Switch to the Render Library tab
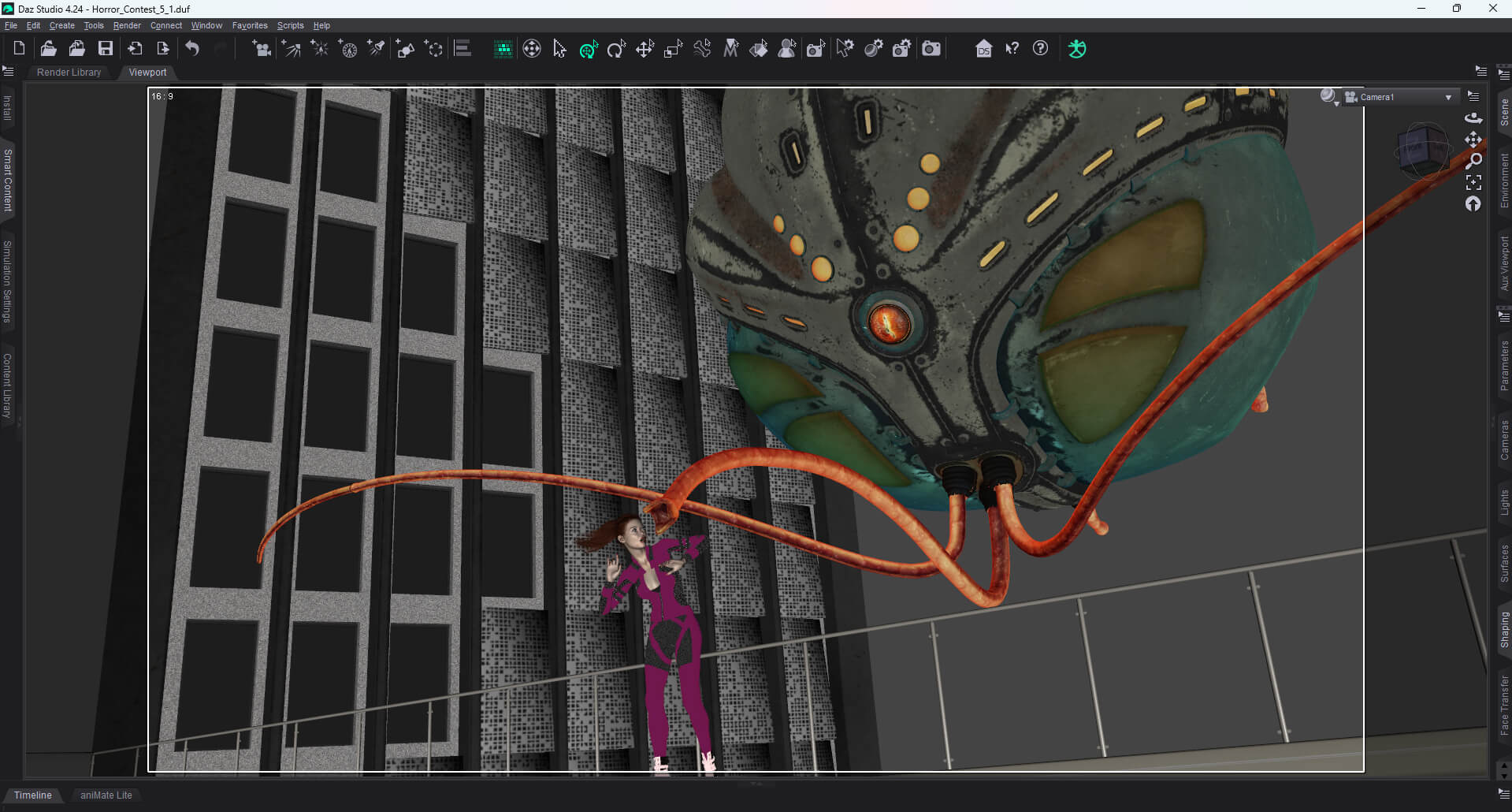This screenshot has height=812, width=1512. (69, 73)
